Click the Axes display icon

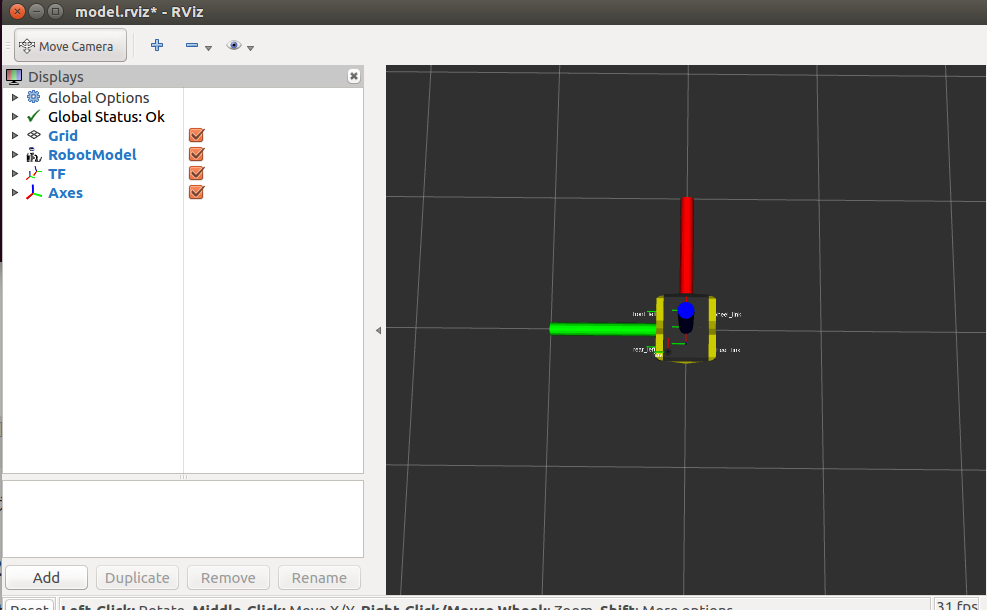pyautogui.click(x=33, y=193)
